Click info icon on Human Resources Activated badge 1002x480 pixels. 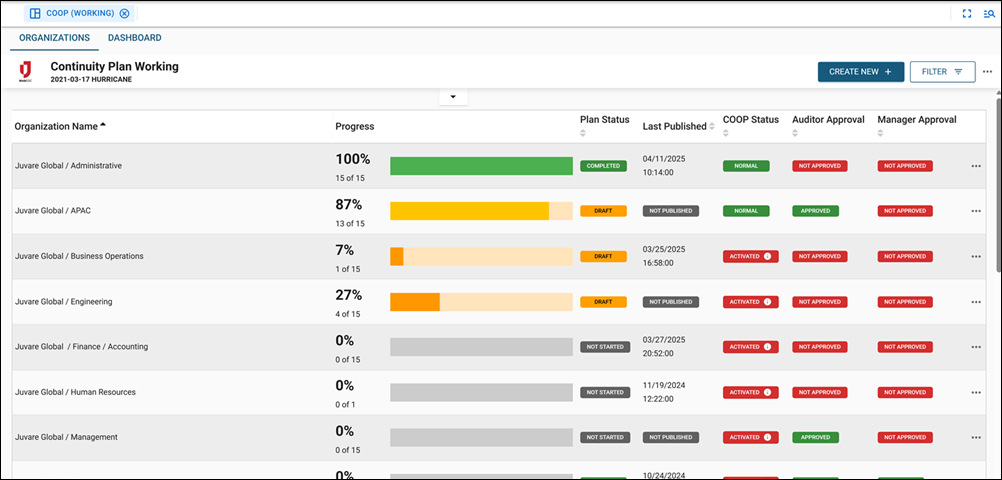[x=768, y=392]
